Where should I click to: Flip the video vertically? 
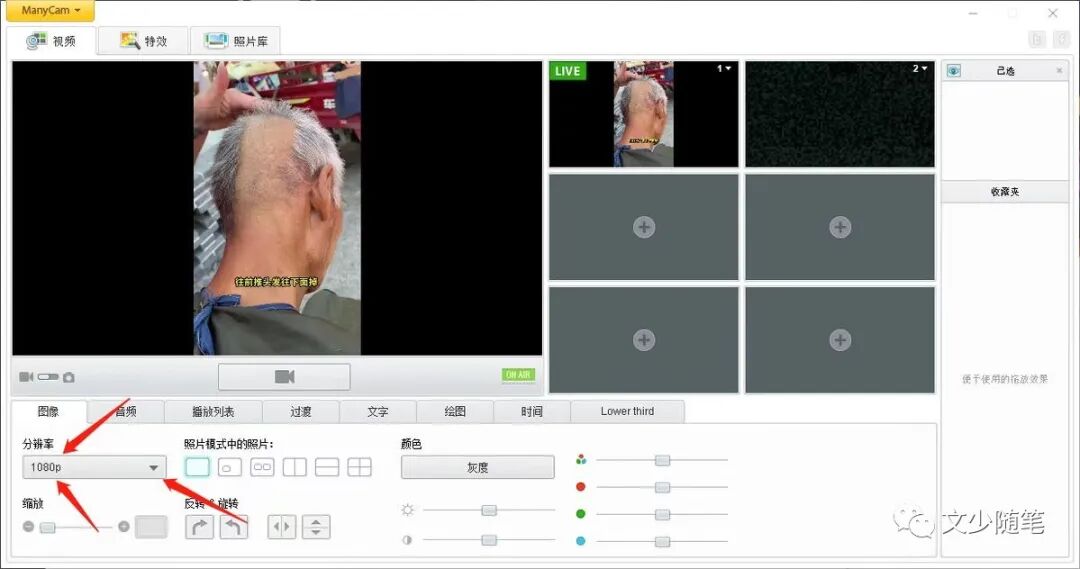[x=315, y=527]
